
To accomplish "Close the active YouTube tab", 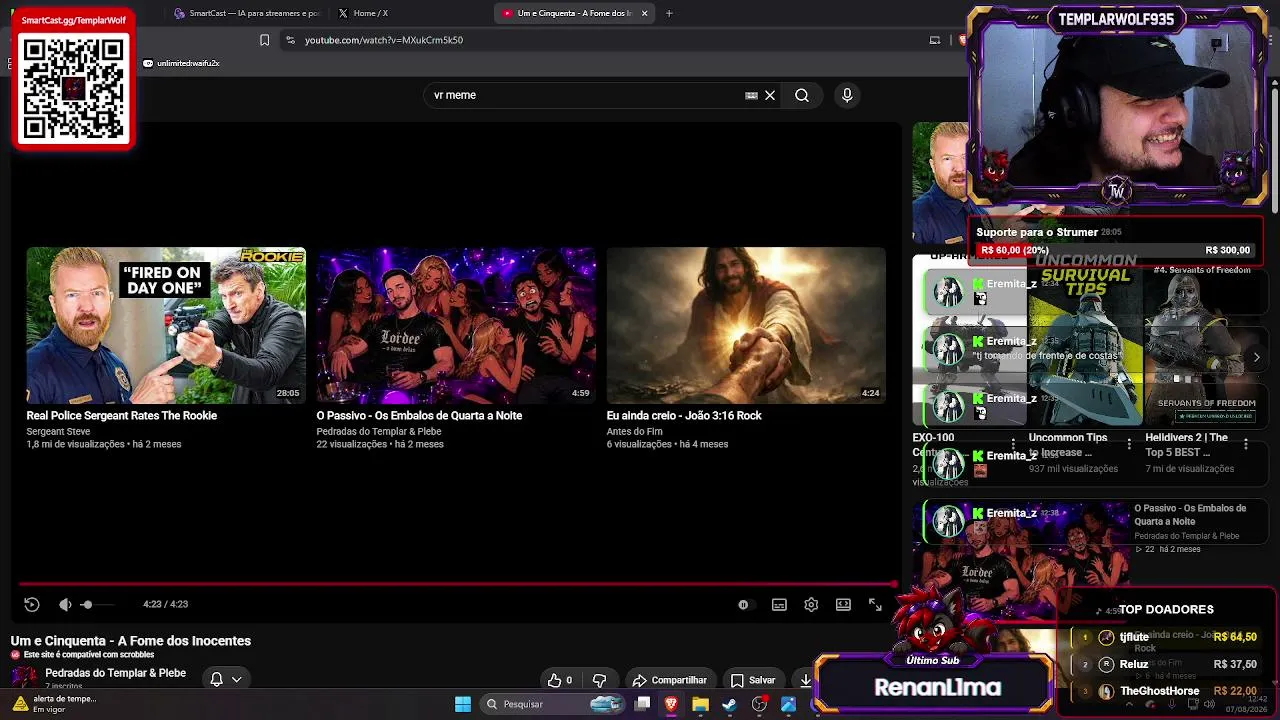I will (x=645, y=13).
